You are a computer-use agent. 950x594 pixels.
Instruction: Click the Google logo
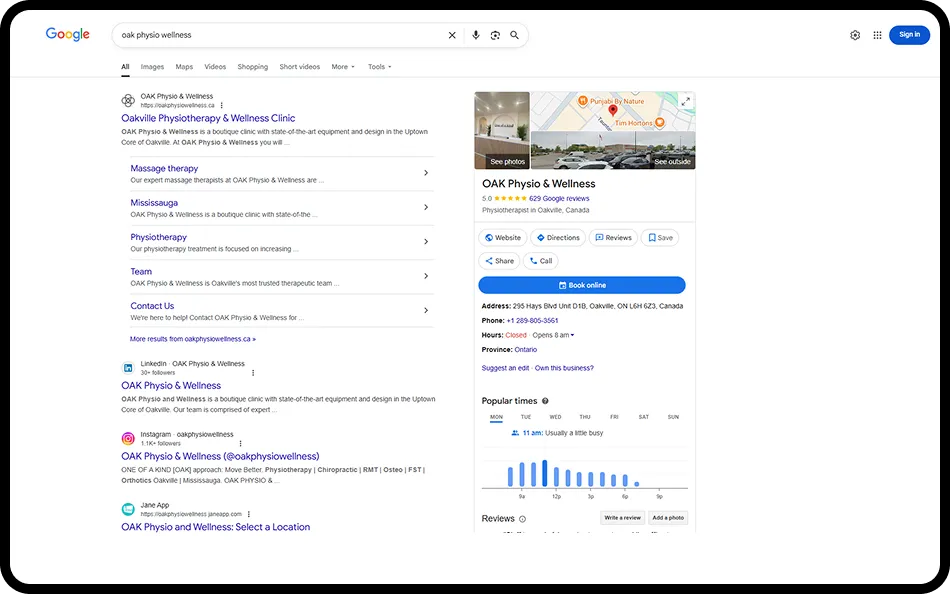pyautogui.click(x=67, y=35)
